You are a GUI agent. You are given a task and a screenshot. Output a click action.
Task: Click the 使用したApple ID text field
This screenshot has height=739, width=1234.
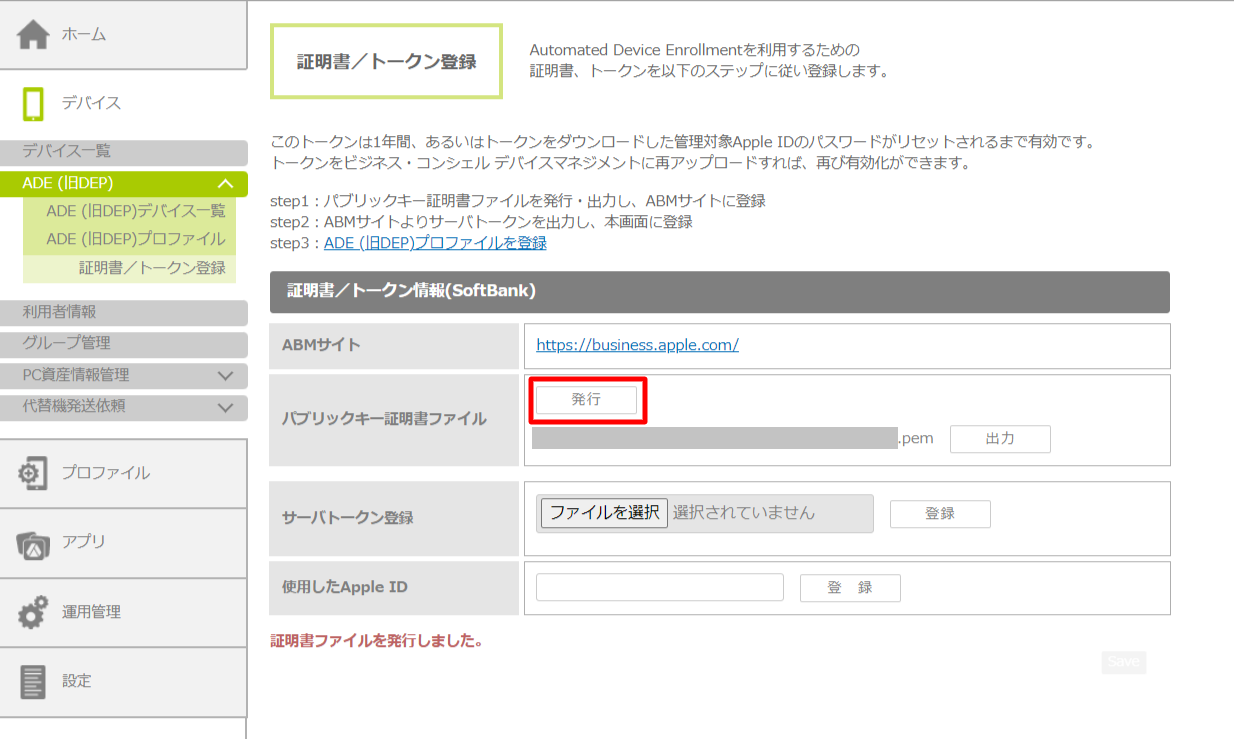click(x=659, y=588)
